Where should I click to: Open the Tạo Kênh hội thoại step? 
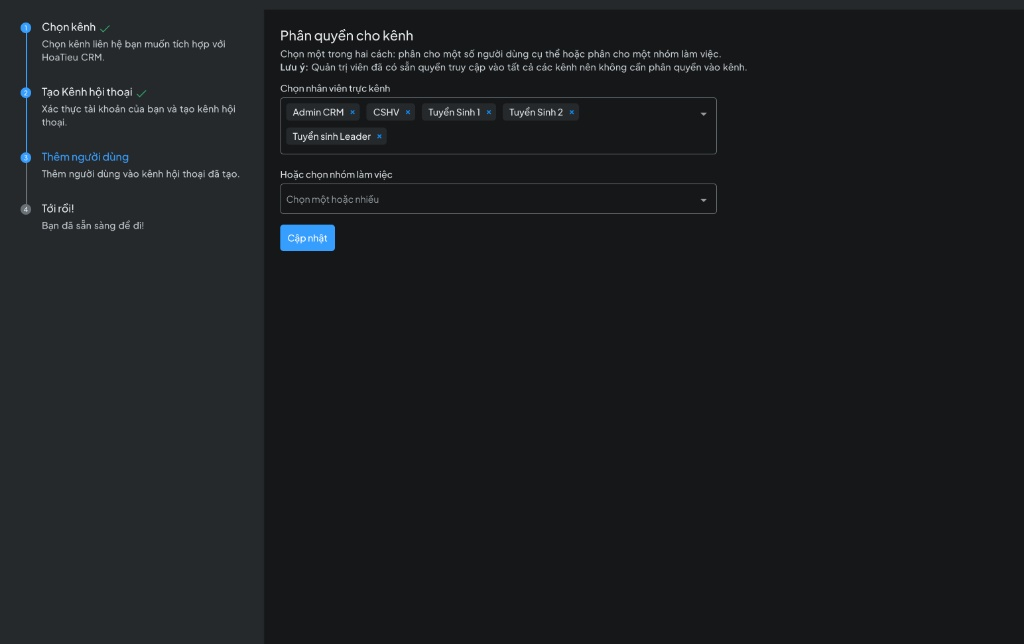86,92
